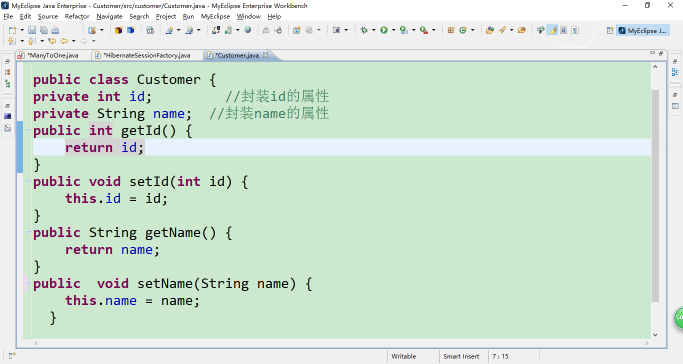Open dropdown next to External Tools icon
Viewport: 683px width, 364px height.
tap(433, 30)
